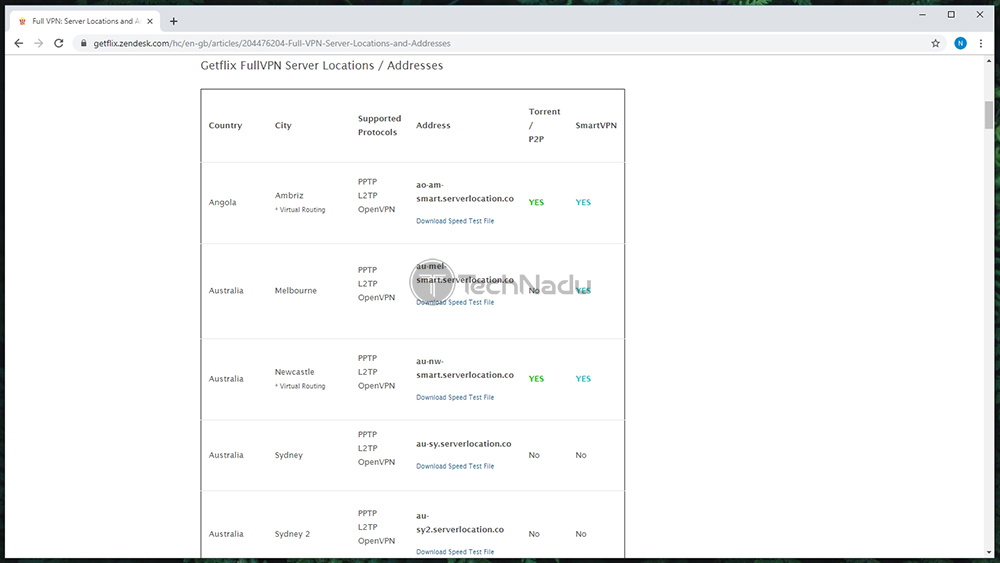Select the City column header
This screenshot has width=1000, height=563.
tap(283, 126)
